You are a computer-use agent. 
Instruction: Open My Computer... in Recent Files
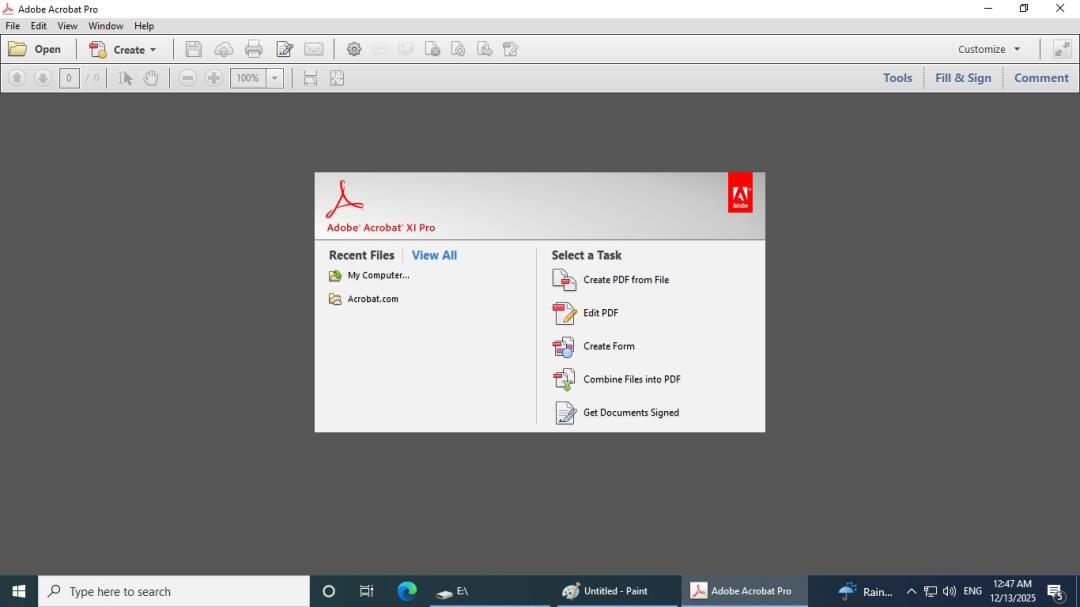(x=369, y=275)
